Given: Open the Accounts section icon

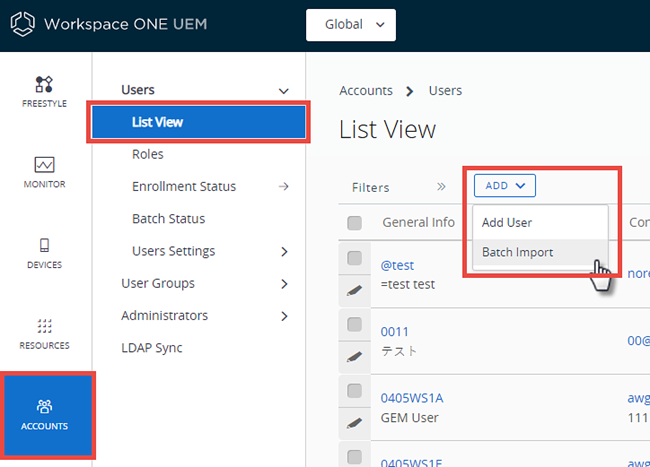Looking at the screenshot, I should tap(44, 407).
